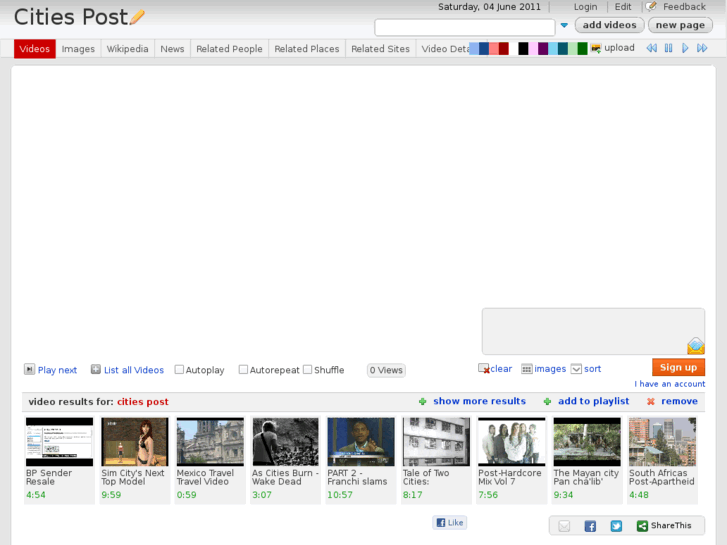The width and height of the screenshot is (727, 545).
Task: Click the new page button
Action: [680, 25]
